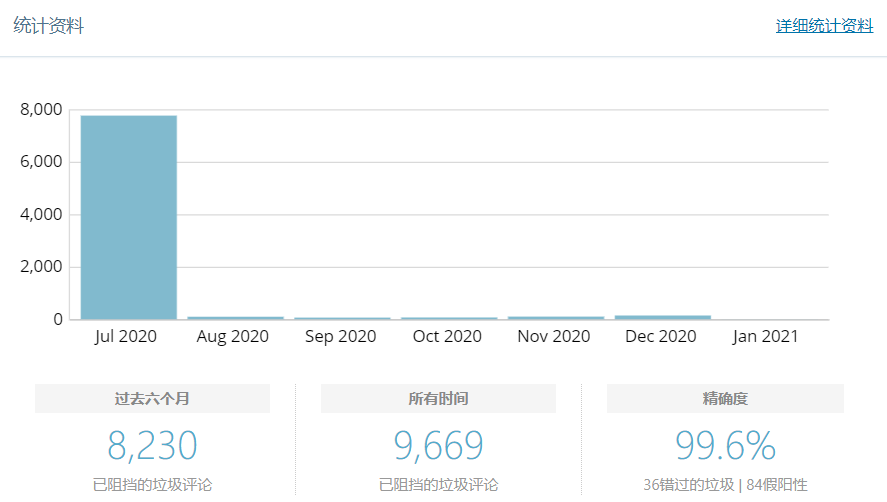Select the 所有时间 panel header
The image size is (887, 502).
[438, 398]
